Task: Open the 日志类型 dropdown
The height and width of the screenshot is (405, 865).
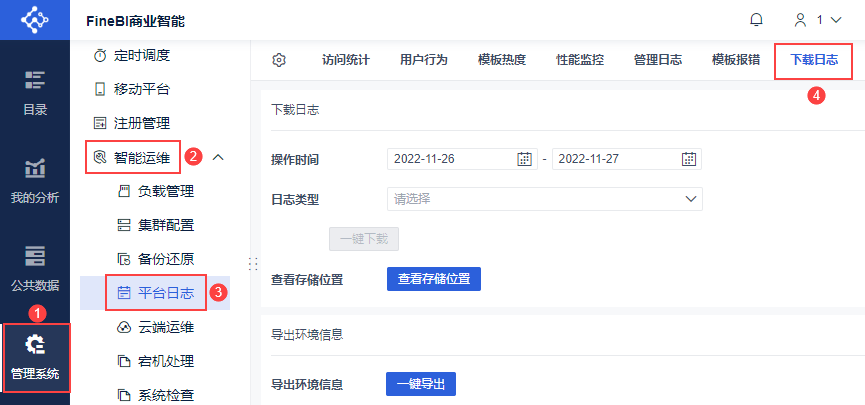Action: [x=544, y=199]
